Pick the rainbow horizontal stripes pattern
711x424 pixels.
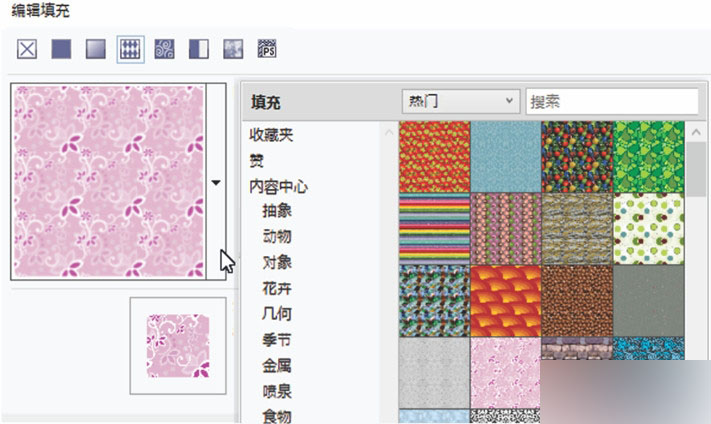(x=434, y=229)
